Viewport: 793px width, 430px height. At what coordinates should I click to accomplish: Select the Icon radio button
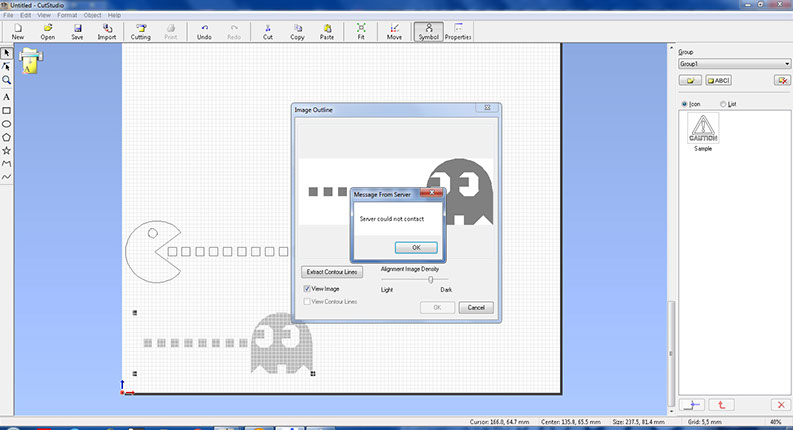point(684,104)
